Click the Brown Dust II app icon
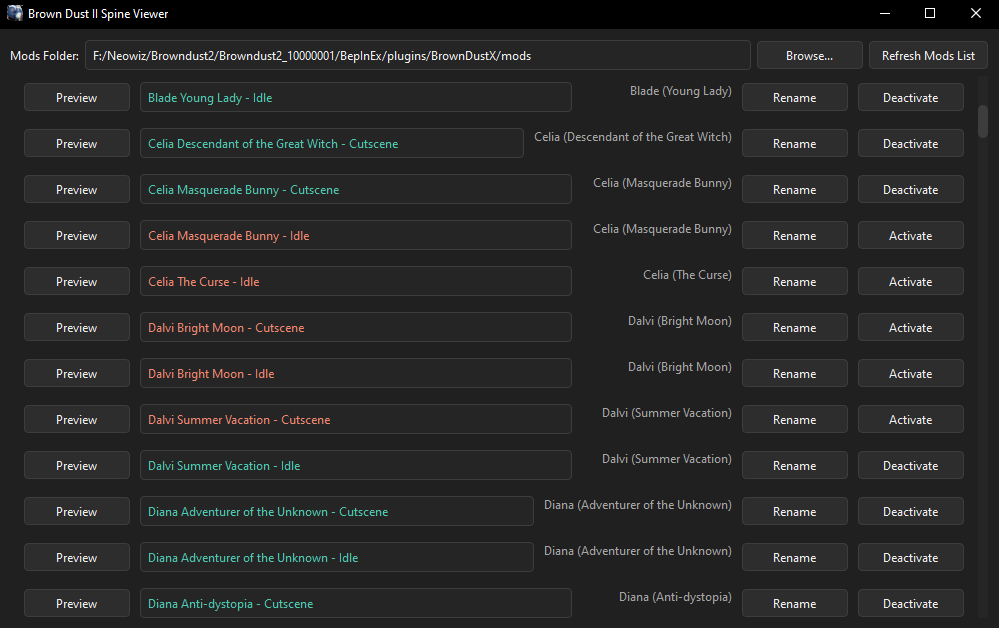 pos(15,14)
